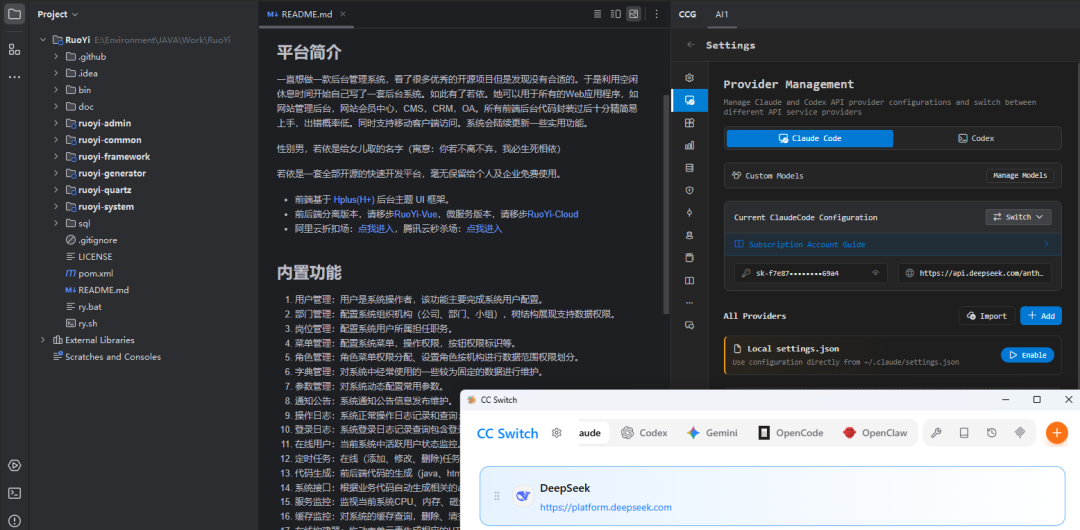Close the README.md tab

click(343, 14)
